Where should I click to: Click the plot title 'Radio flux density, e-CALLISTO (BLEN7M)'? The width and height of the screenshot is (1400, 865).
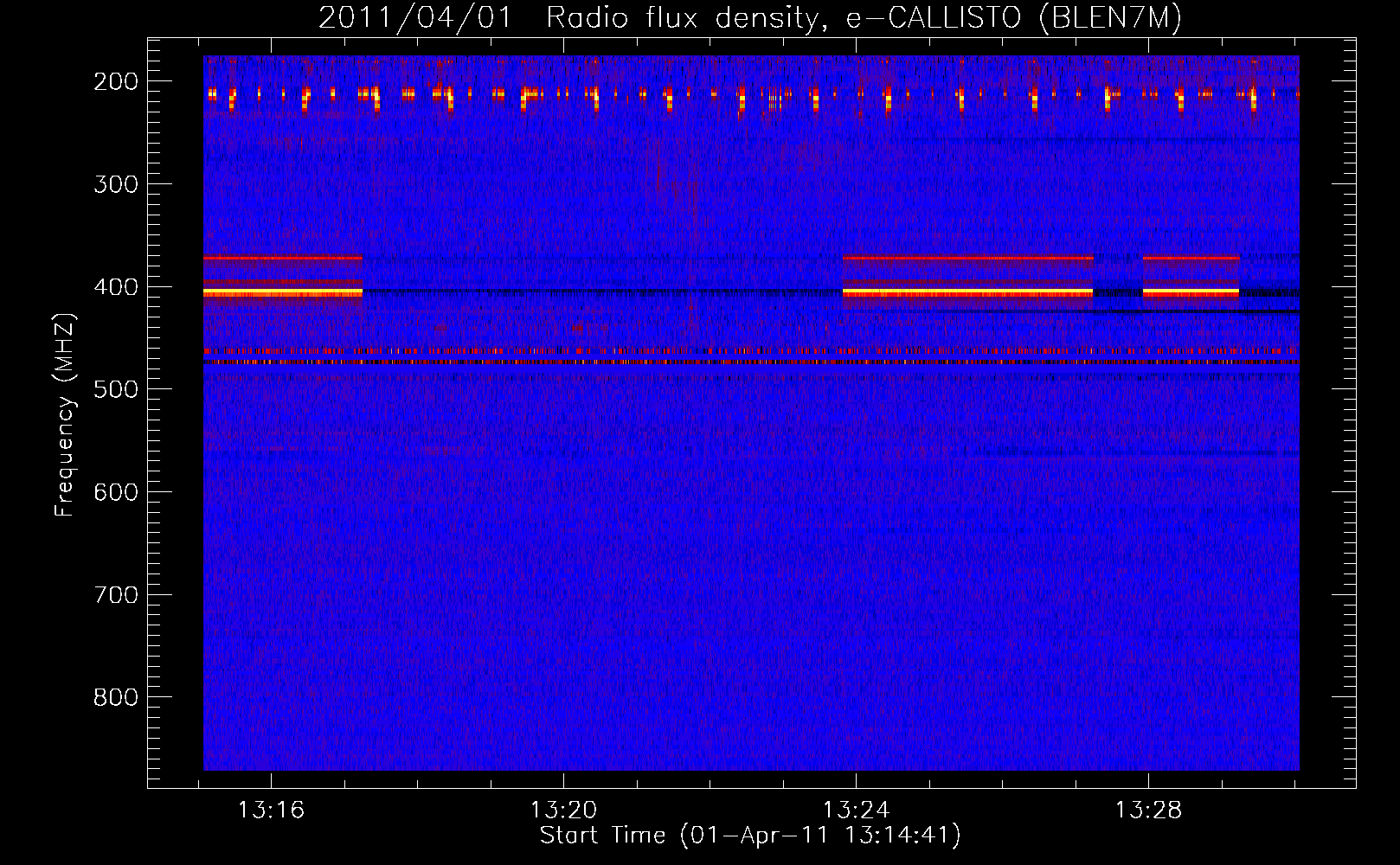pos(864,18)
